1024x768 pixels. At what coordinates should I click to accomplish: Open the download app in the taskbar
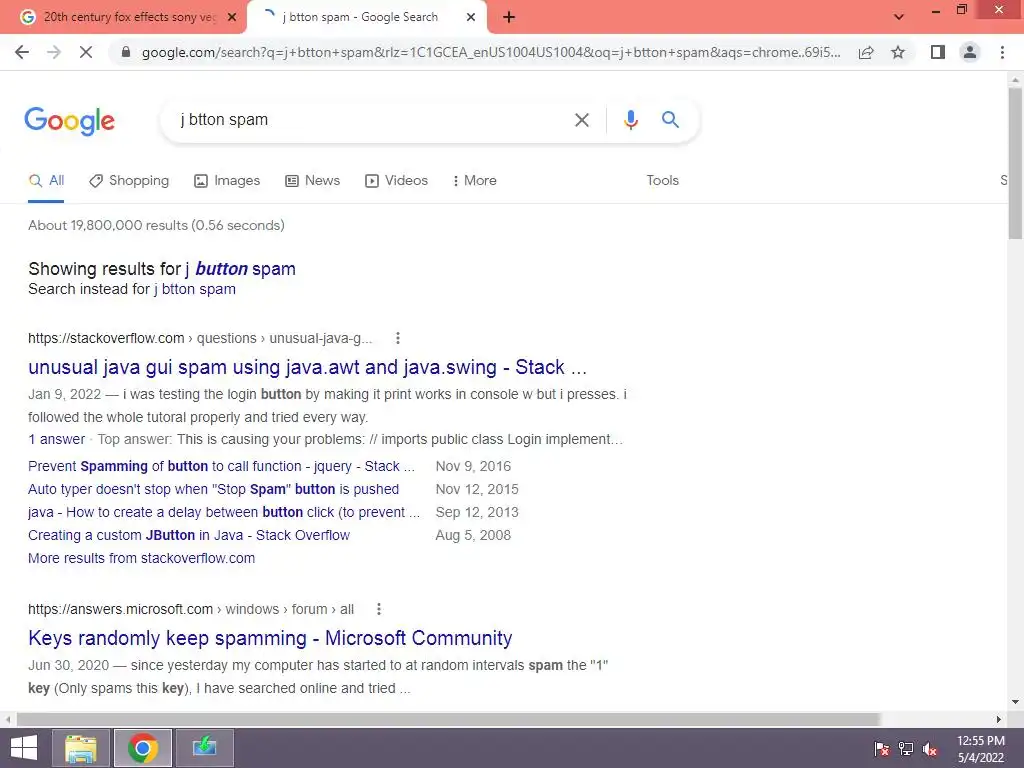coord(204,748)
